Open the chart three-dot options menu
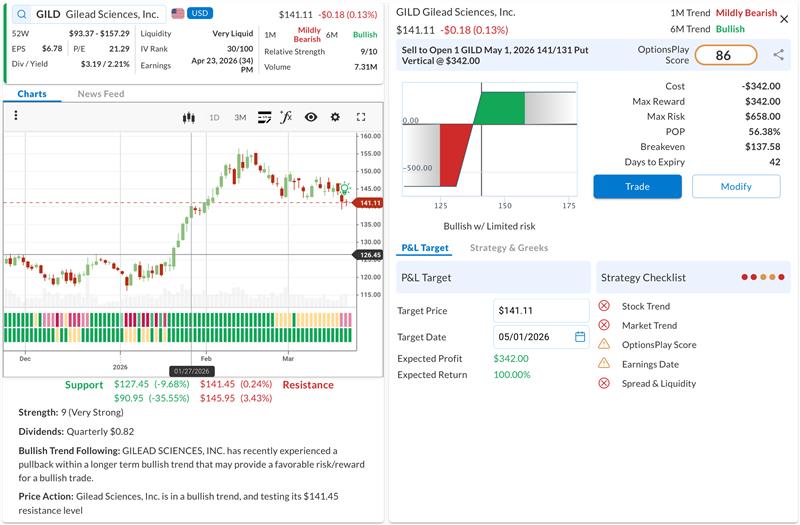Screen dimensions: 800x525 pyautogui.click(x=16, y=116)
